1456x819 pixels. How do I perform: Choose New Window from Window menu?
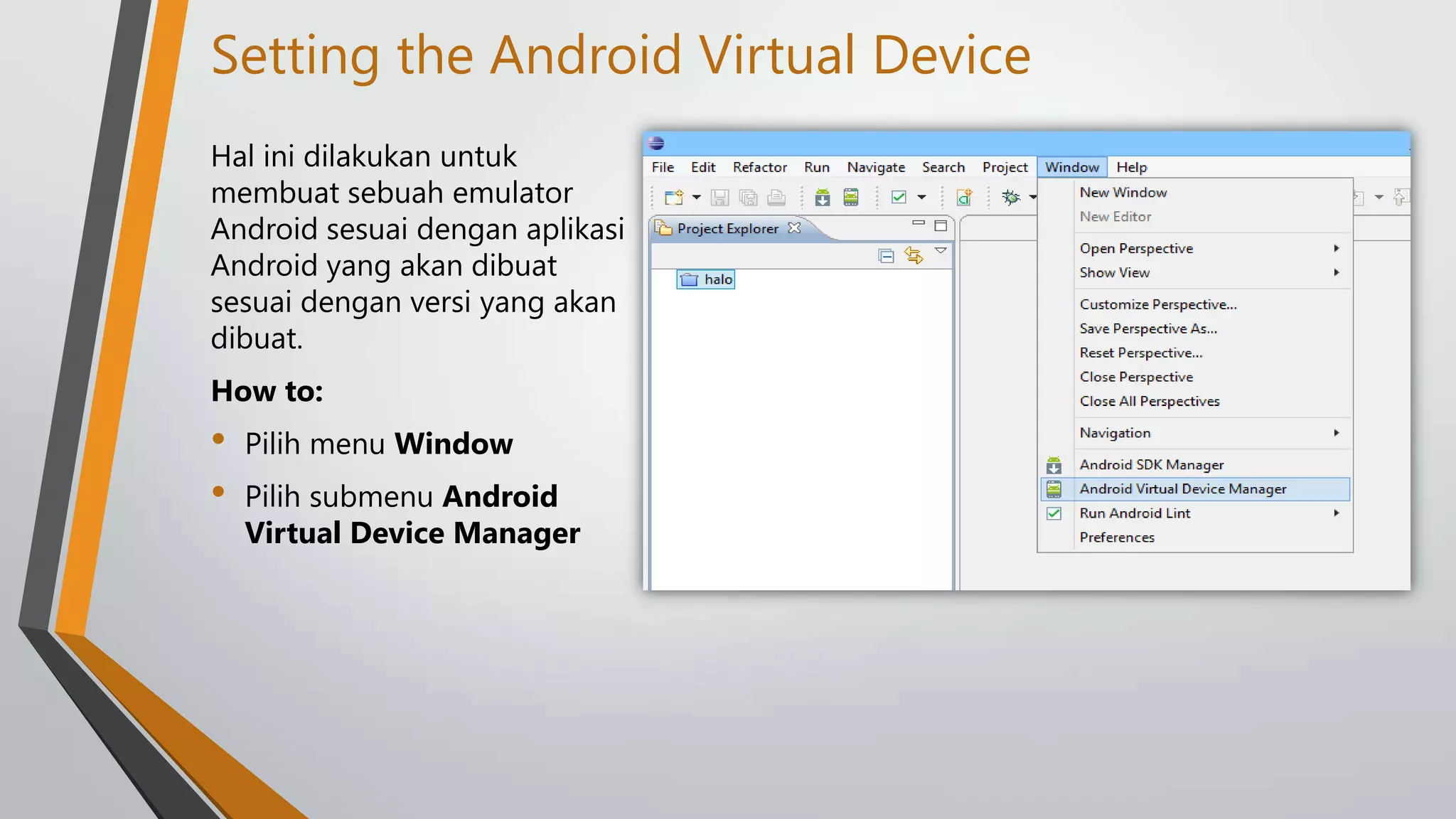(1195, 193)
